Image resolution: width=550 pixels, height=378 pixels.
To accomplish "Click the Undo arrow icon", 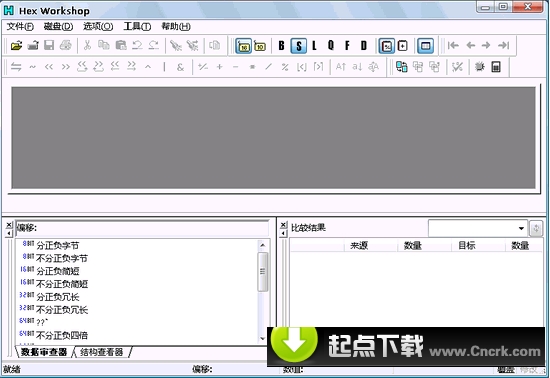I will point(137,46).
